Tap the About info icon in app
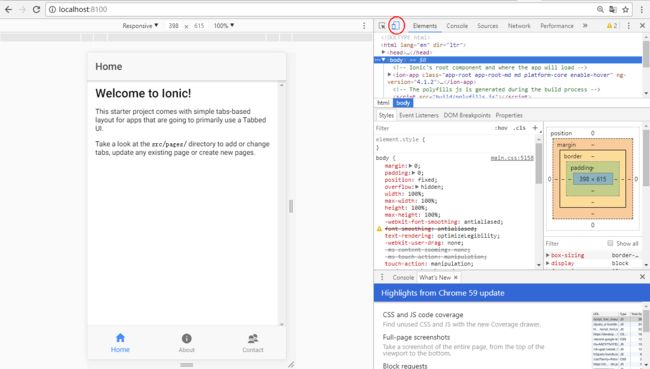The width and height of the screenshot is (650, 369). (x=187, y=338)
